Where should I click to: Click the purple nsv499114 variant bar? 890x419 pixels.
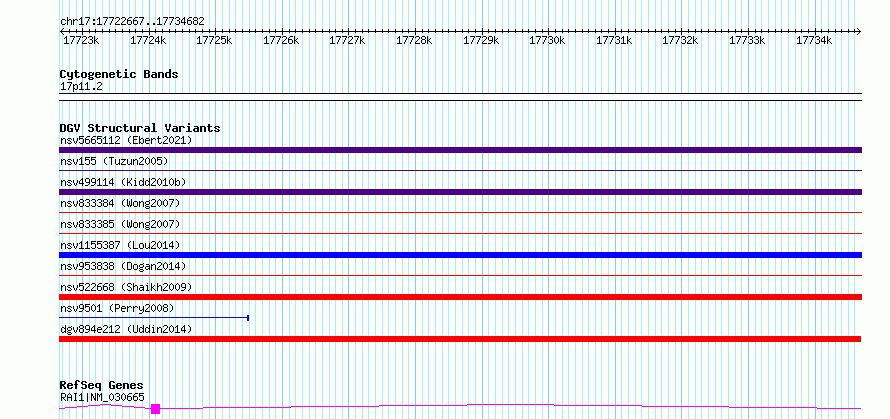460,192
